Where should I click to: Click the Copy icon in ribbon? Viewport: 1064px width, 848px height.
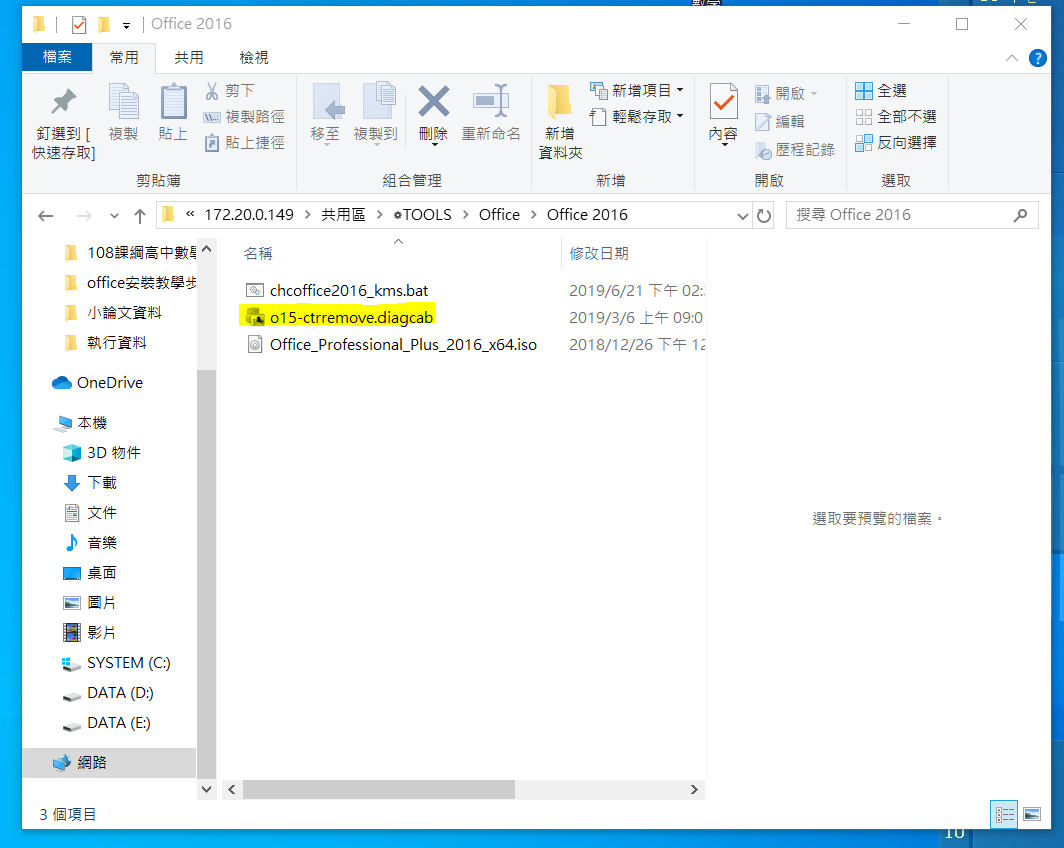pos(123,103)
